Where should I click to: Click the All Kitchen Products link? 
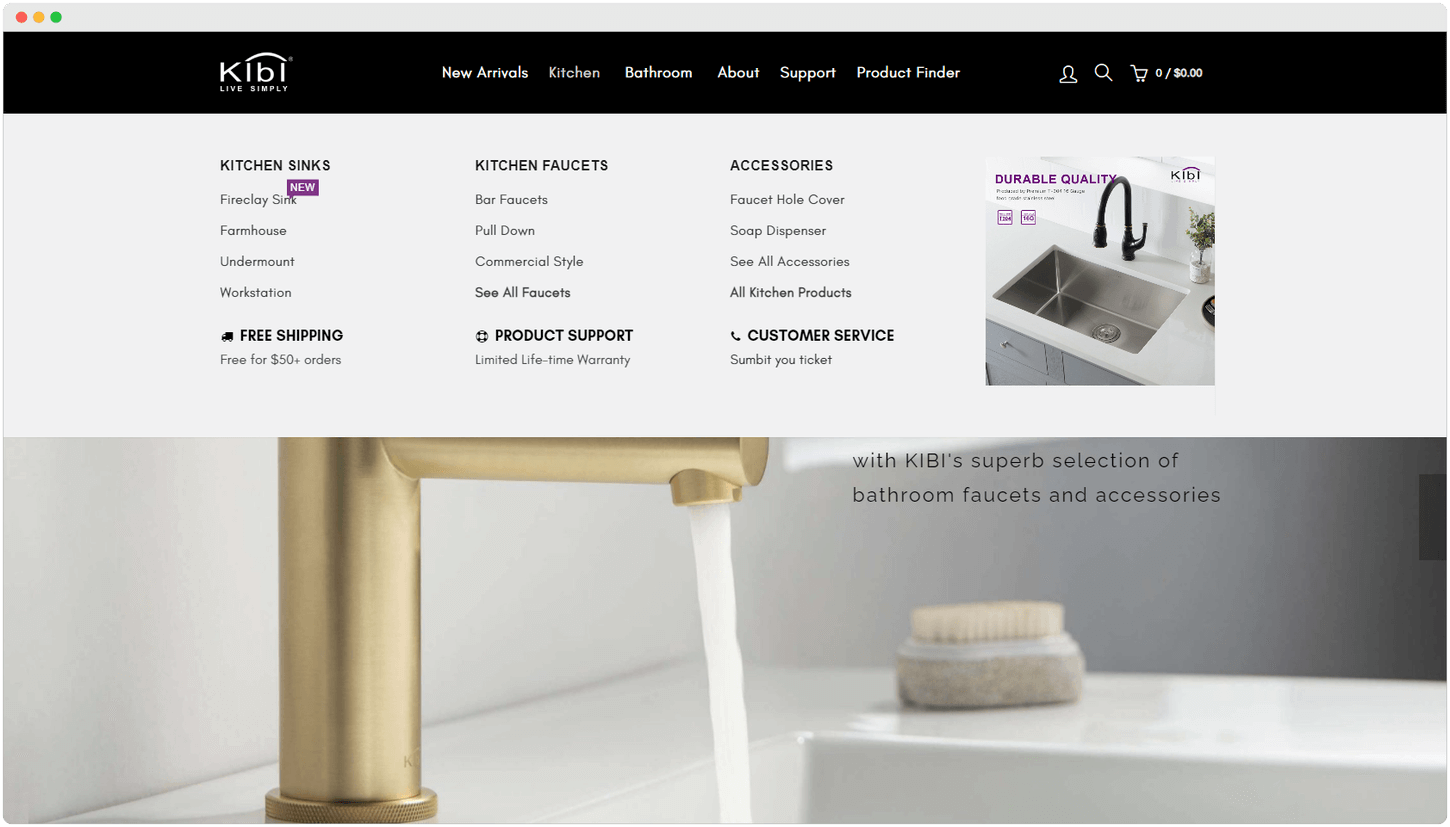(x=791, y=292)
